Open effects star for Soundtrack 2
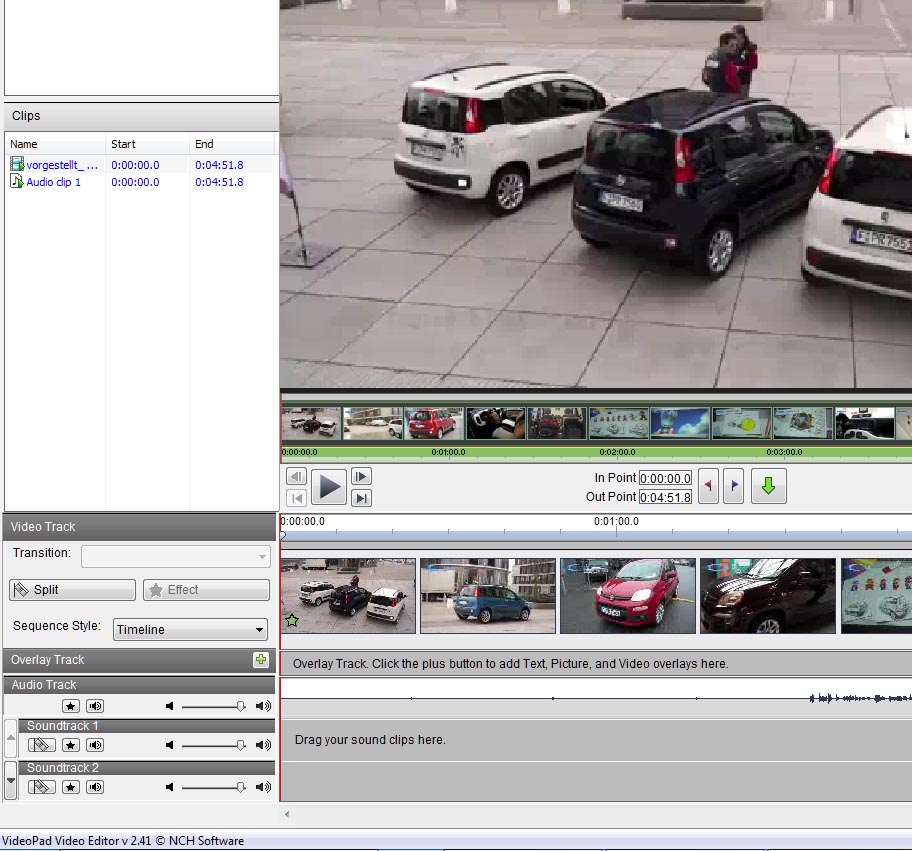 (70, 787)
